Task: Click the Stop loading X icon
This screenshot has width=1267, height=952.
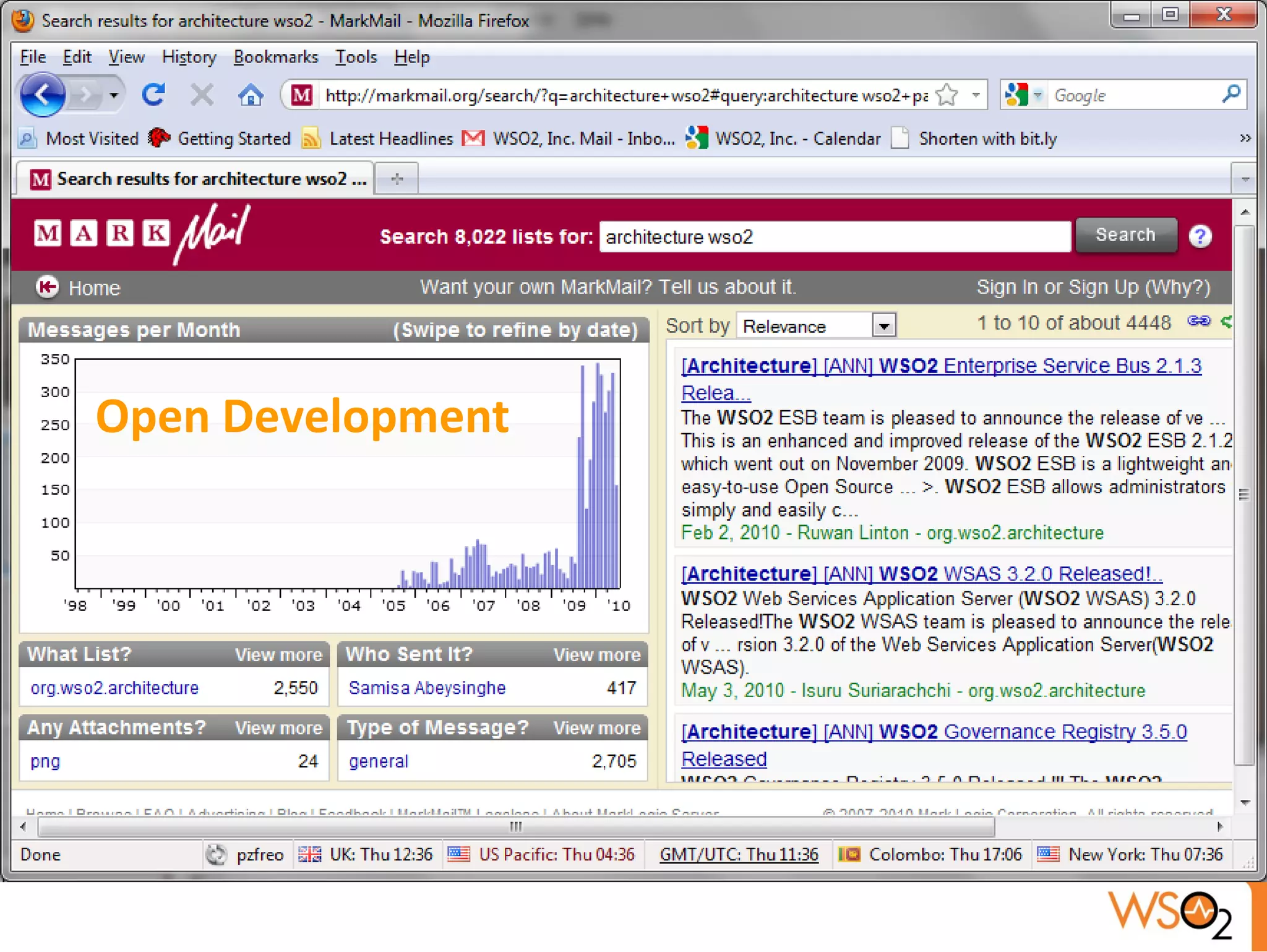Action: point(202,95)
